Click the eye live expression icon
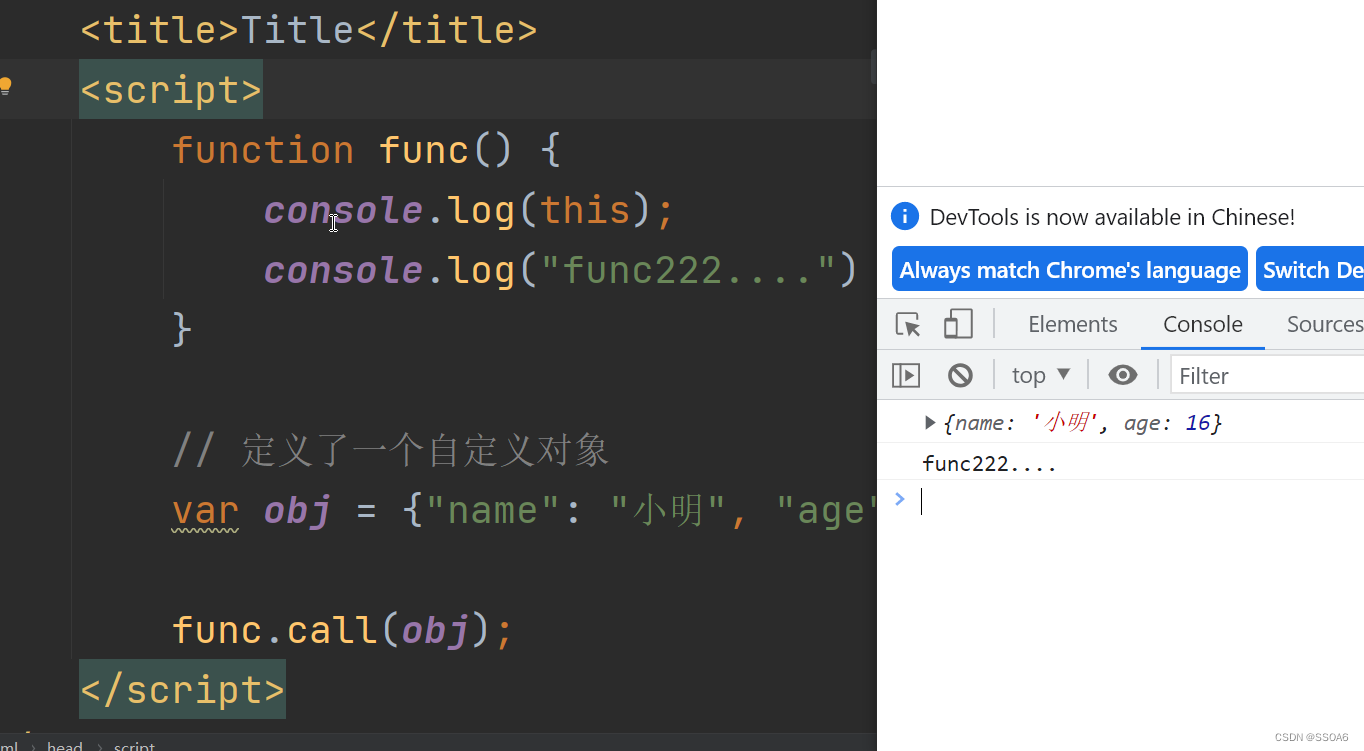 [x=1123, y=375]
